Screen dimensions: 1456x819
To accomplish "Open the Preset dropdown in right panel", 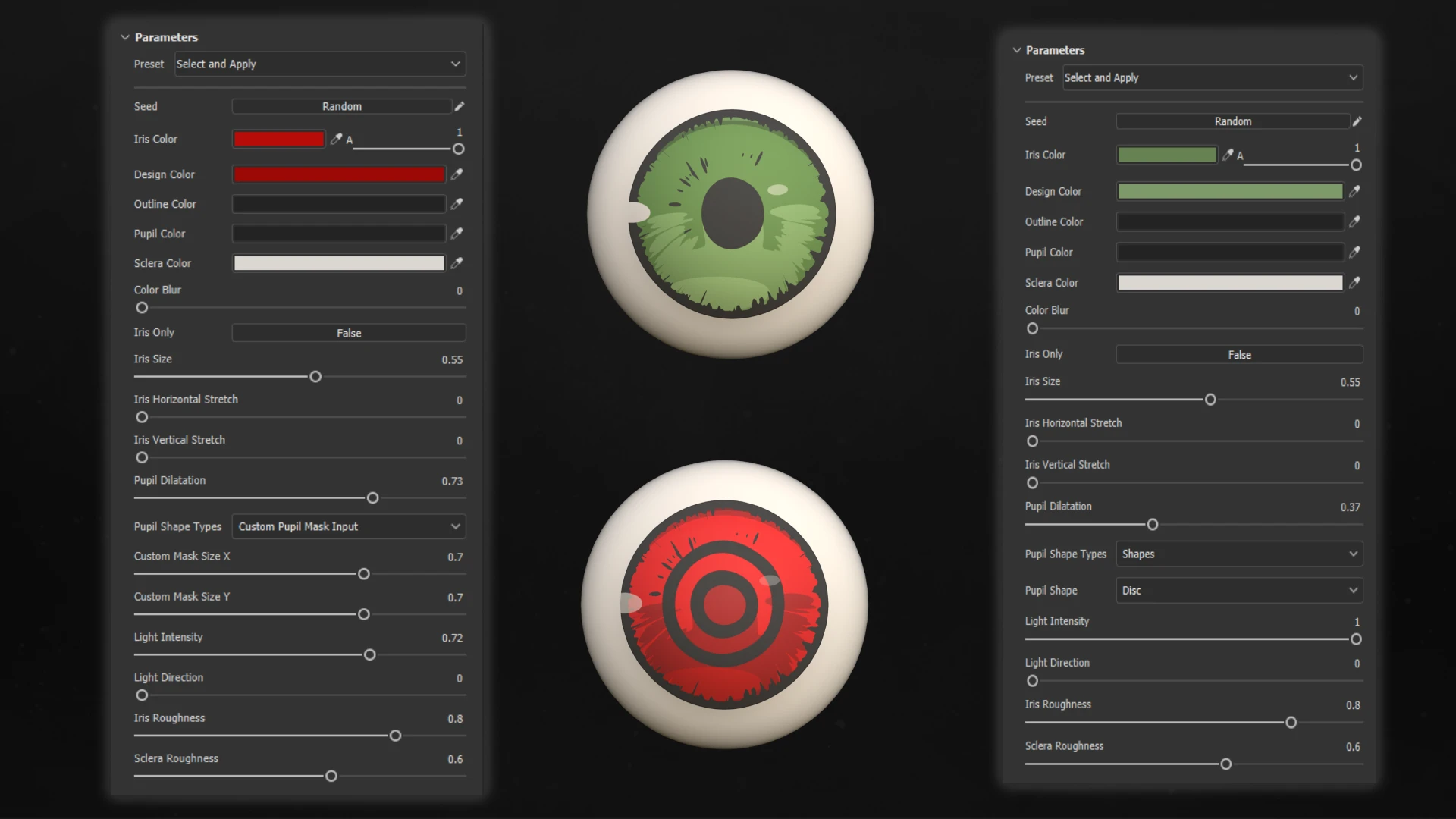I will (x=1212, y=77).
